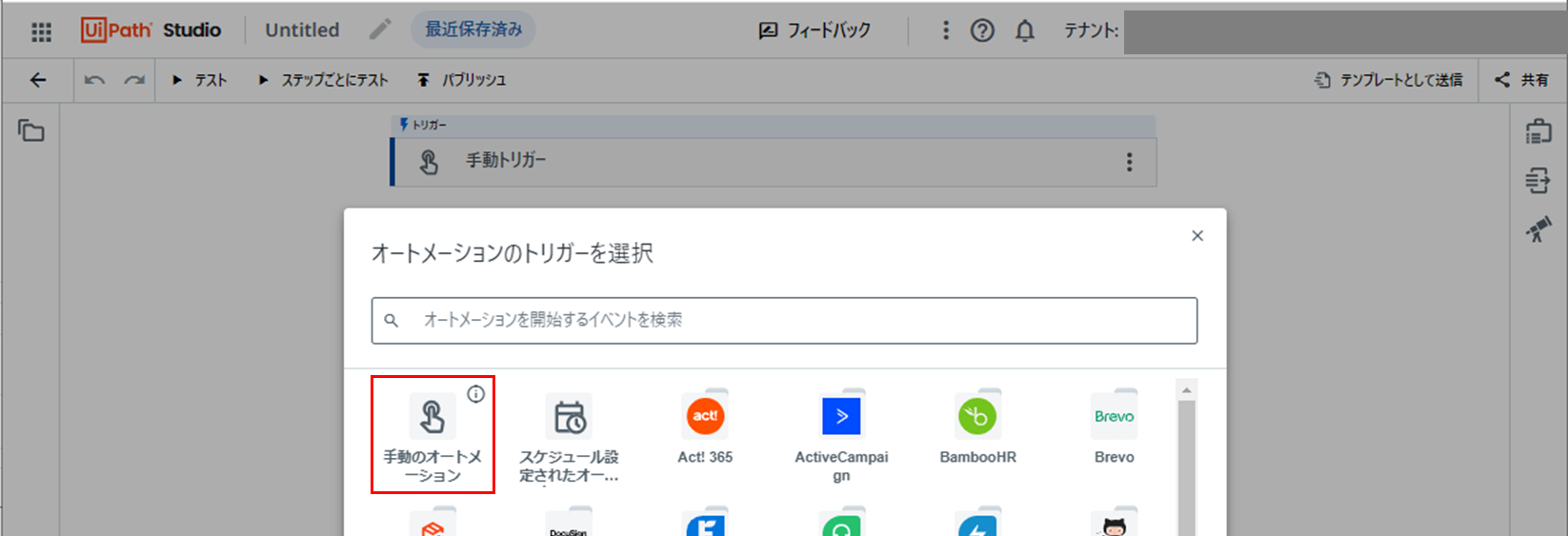Open the help question mark icon
Screen dimensions: 1568x536
(982, 30)
